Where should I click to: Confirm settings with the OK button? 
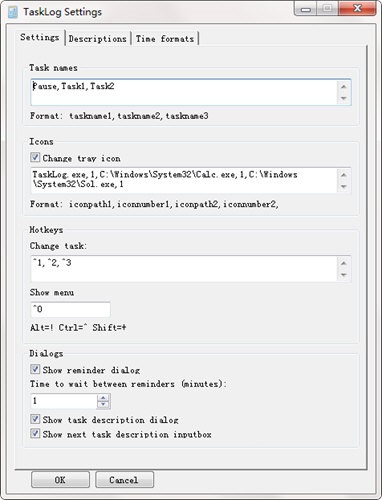60,480
